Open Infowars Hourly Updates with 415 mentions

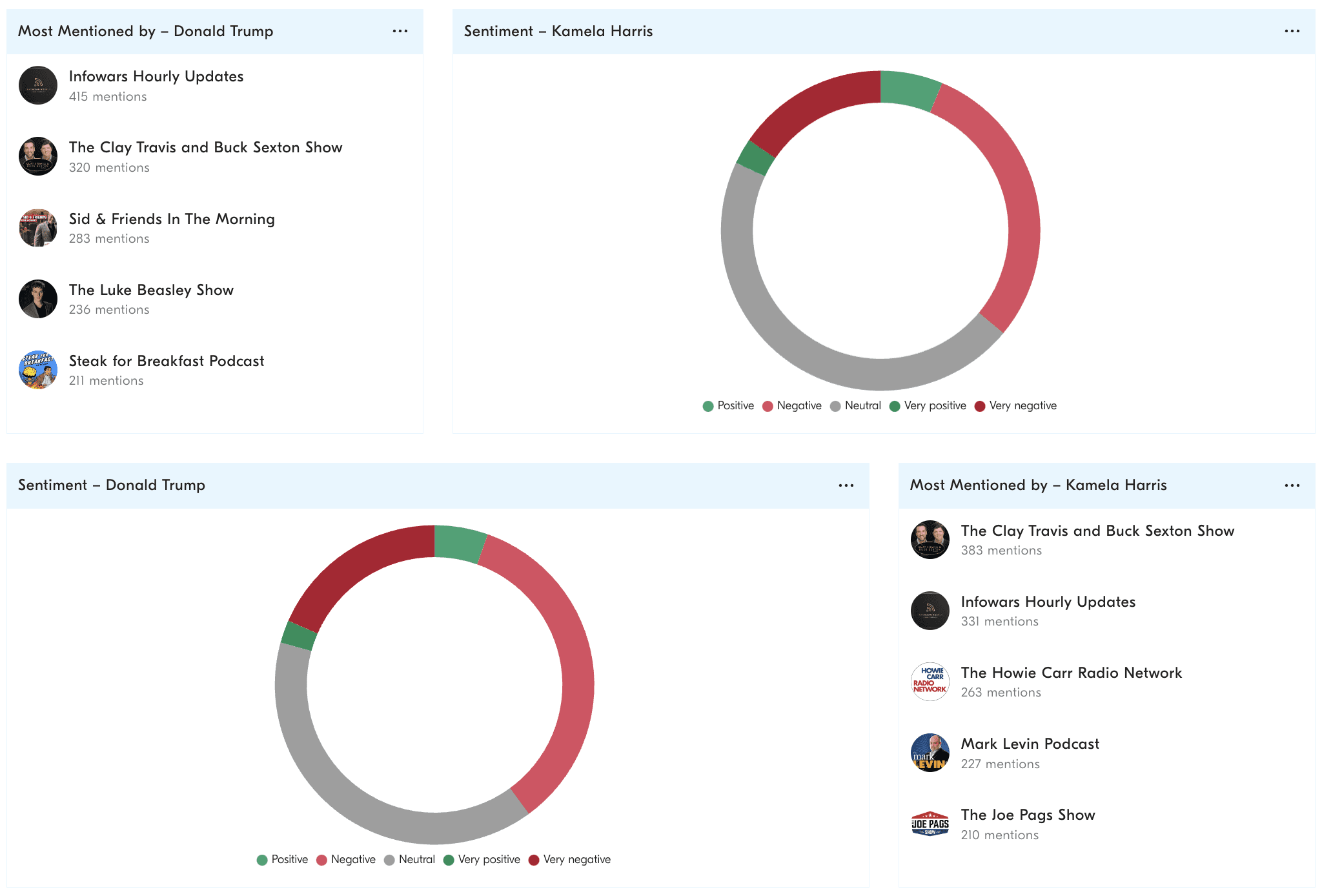click(156, 76)
